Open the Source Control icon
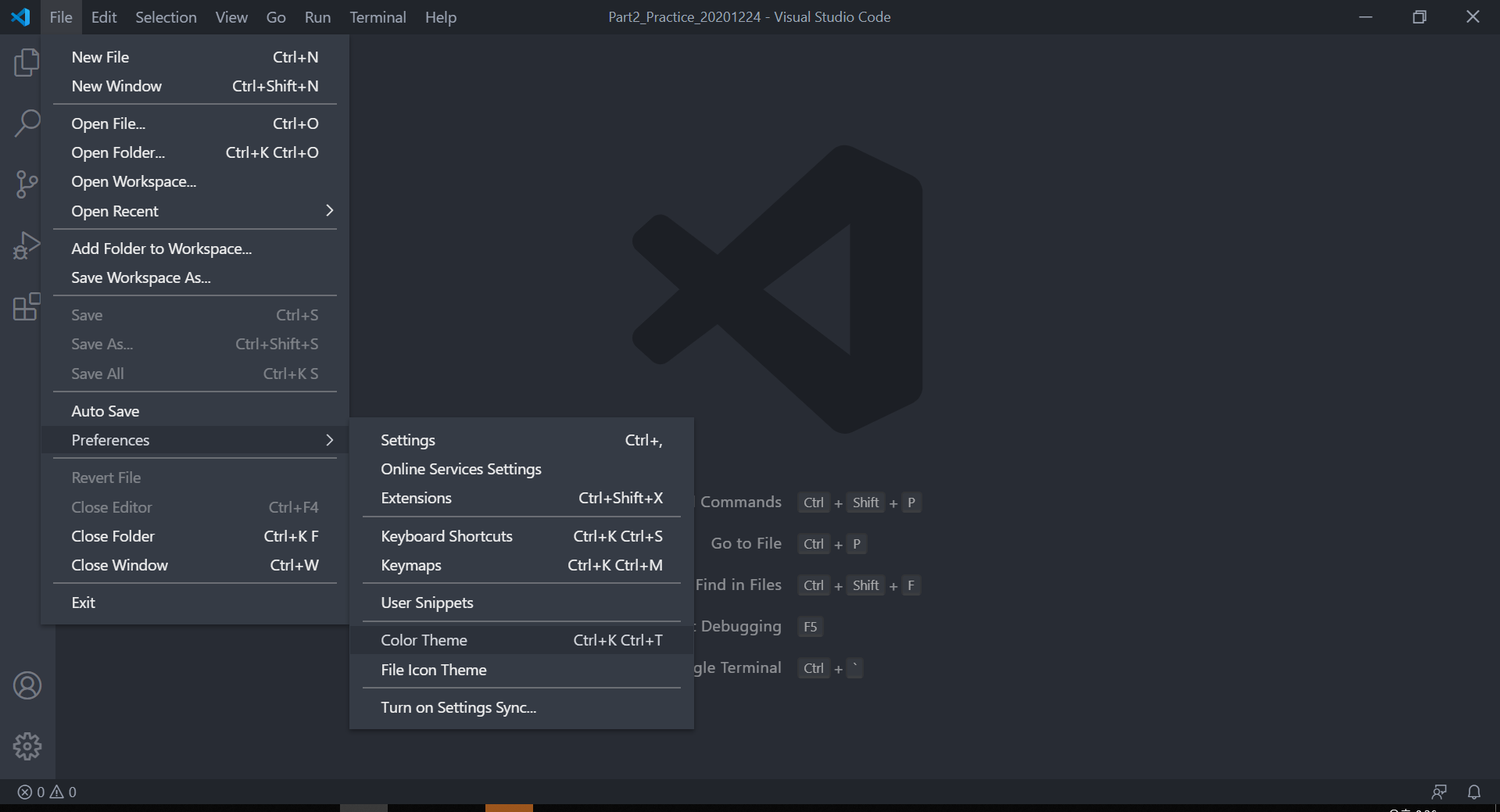1500x812 pixels. coord(27,184)
